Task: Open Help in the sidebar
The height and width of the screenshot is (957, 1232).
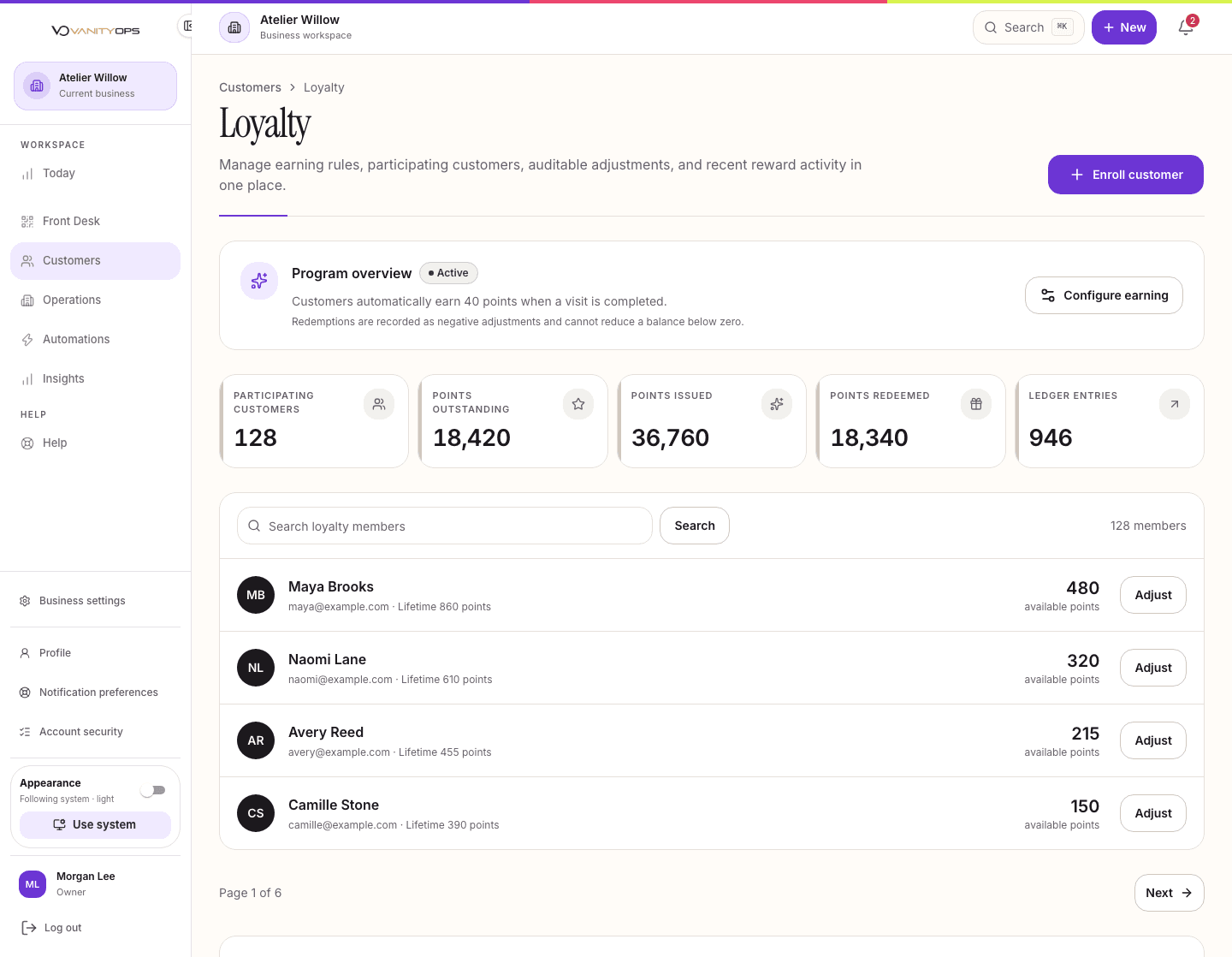Action: [x=95, y=443]
